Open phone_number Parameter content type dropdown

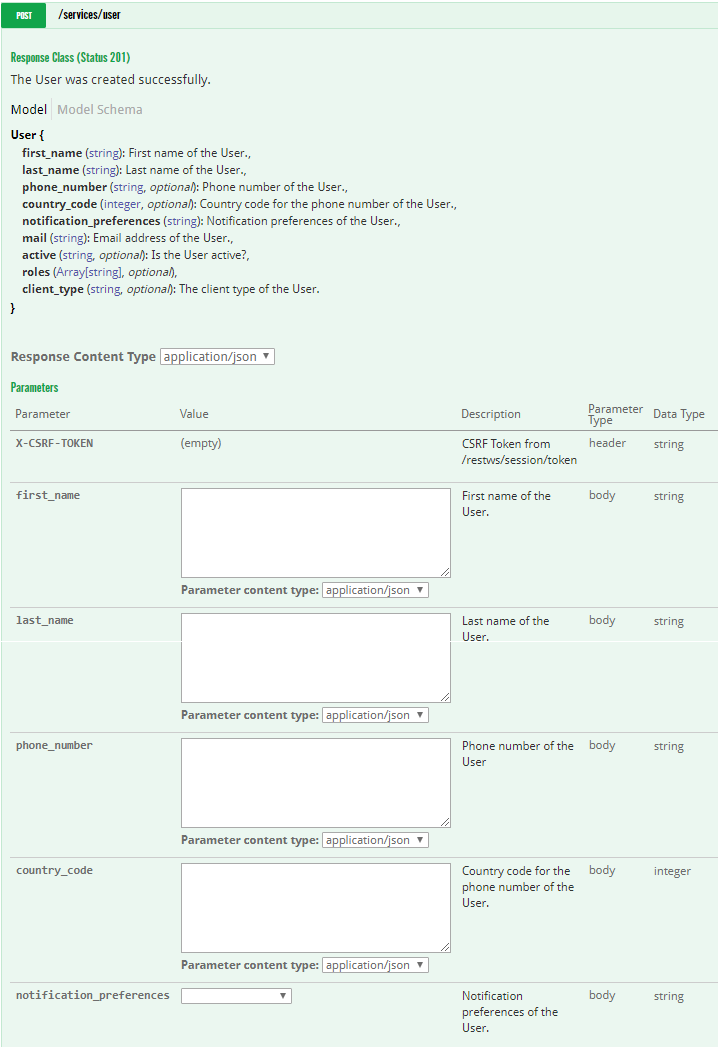375,840
